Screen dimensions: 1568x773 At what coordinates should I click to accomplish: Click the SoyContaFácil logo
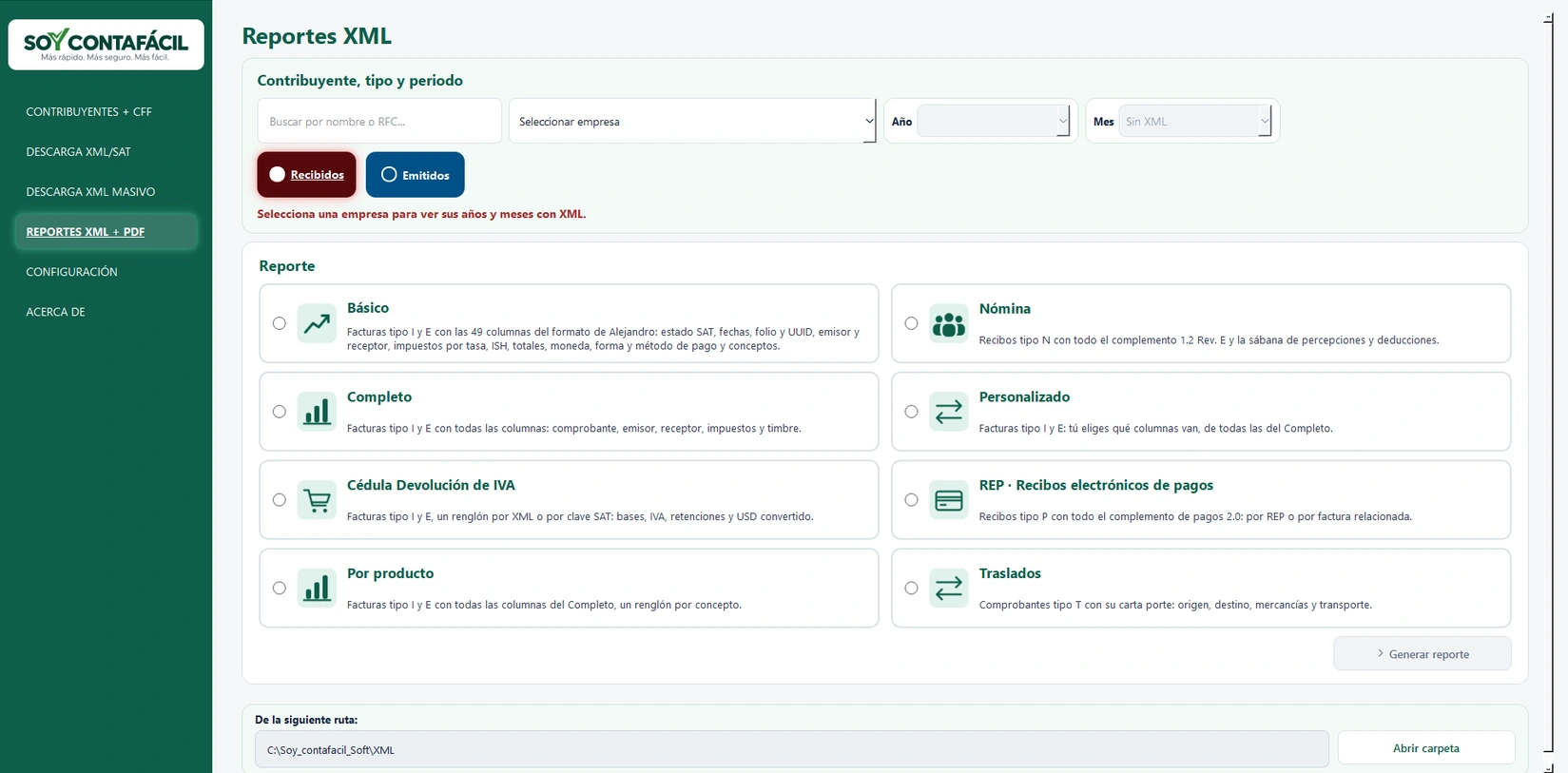coord(106,45)
